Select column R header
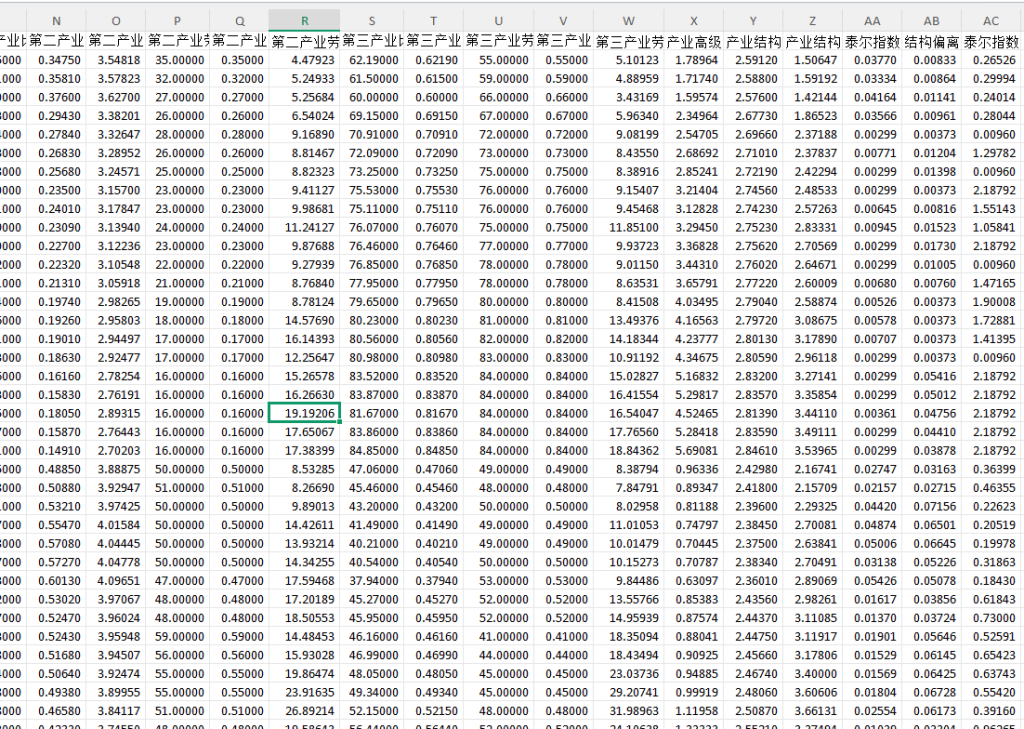This screenshot has height=729, width=1024. (304, 21)
